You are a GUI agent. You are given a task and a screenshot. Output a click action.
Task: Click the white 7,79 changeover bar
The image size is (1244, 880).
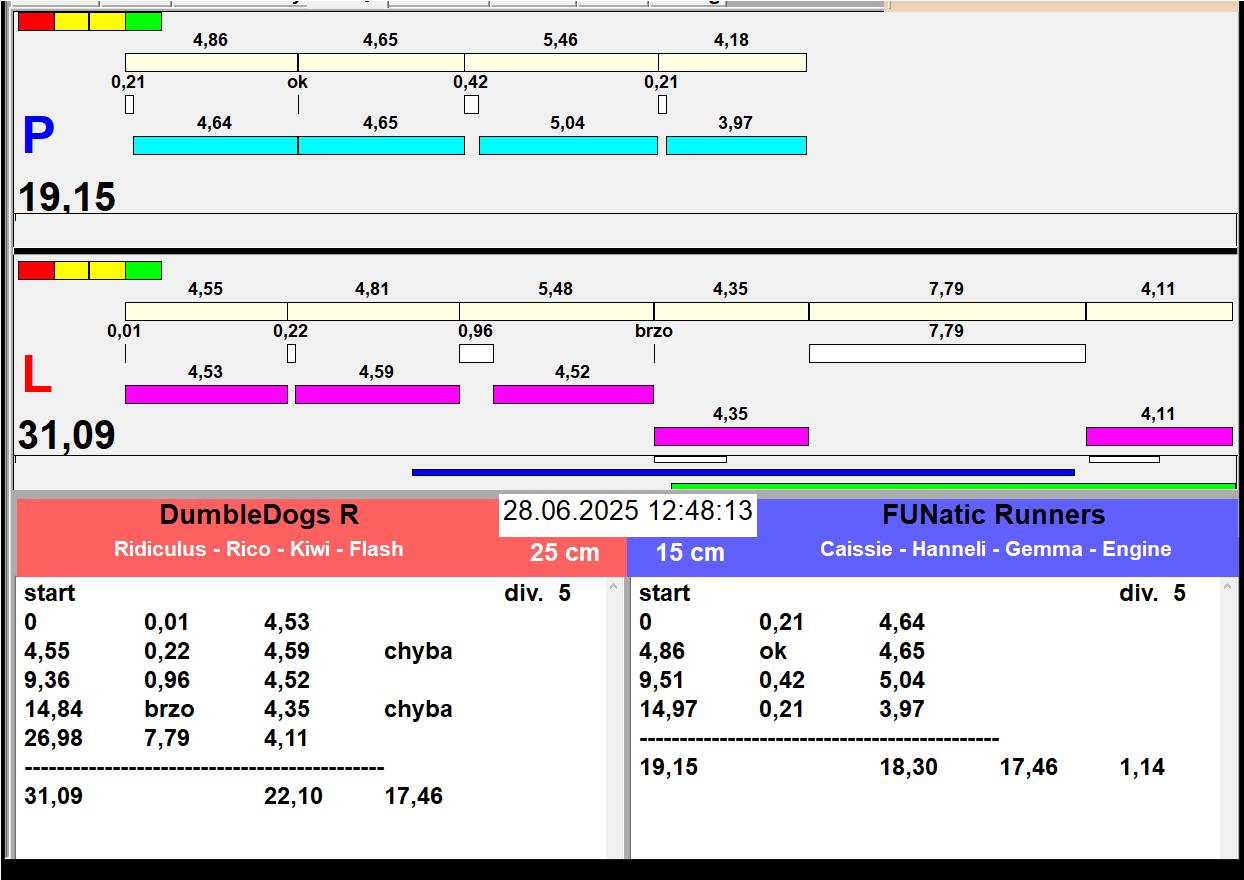pos(946,353)
